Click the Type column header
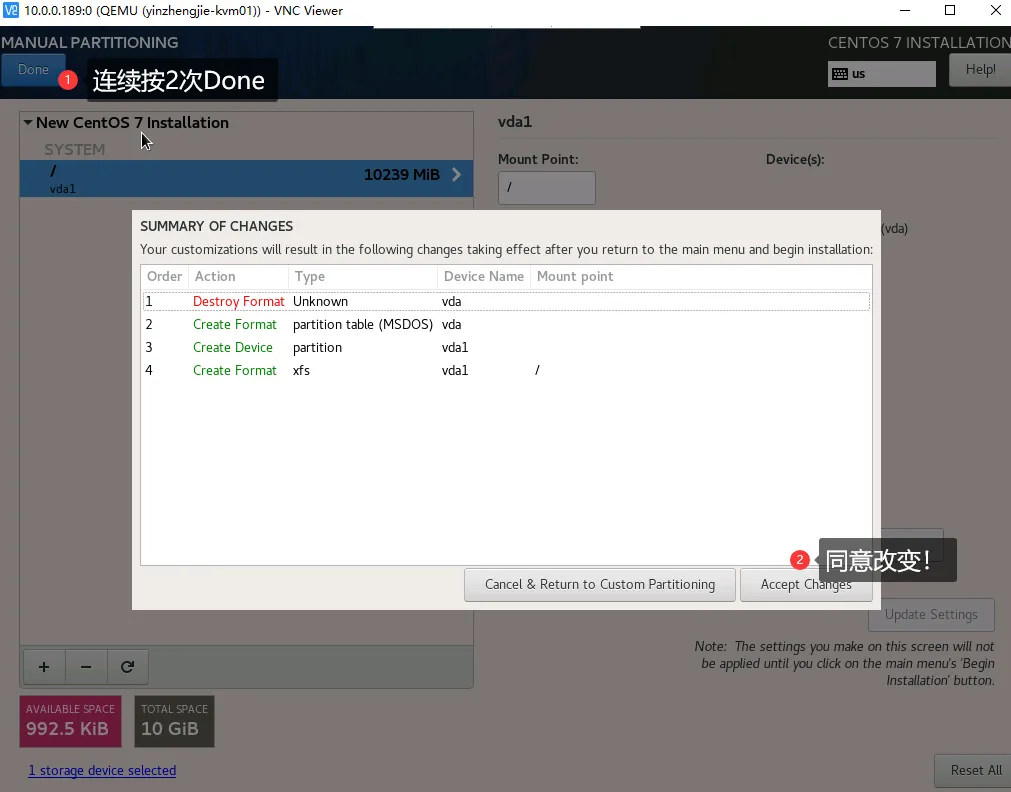 coord(362,277)
